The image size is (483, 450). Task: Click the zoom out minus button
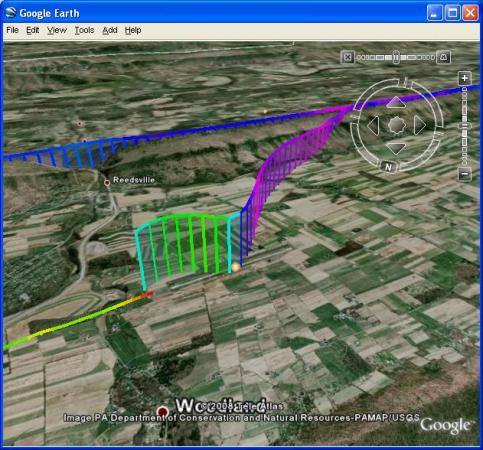coord(465,174)
